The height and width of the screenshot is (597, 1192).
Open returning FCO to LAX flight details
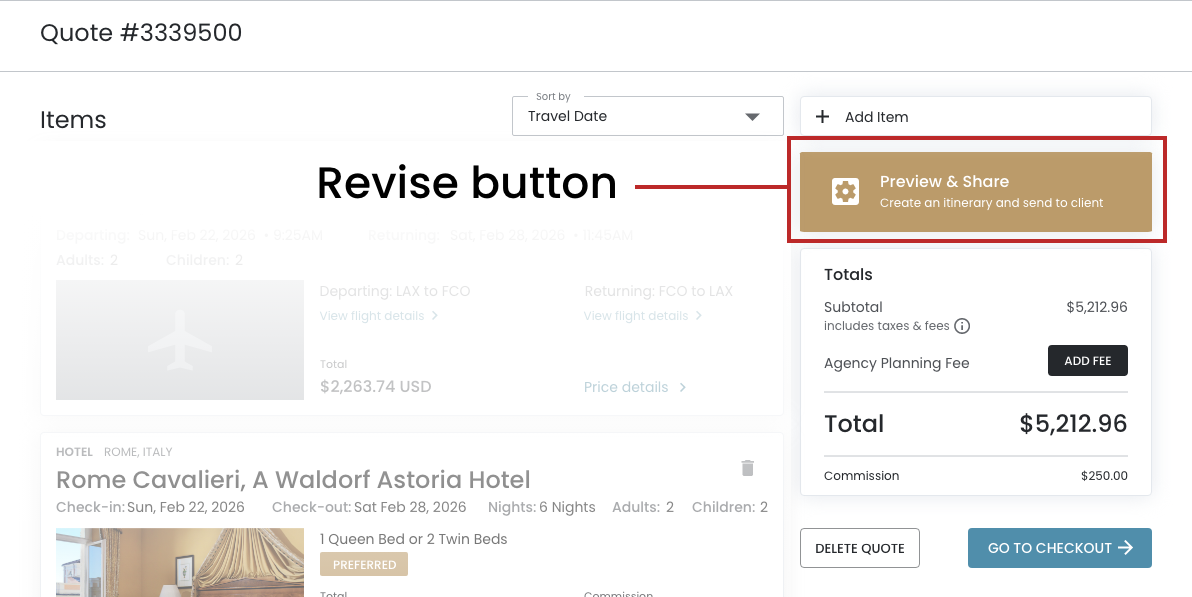(x=636, y=316)
